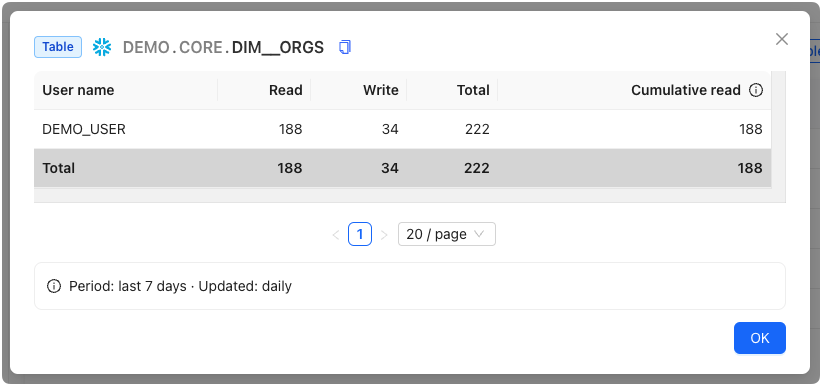This screenshot has width=822, height=386.
Task: Select page 1 in pagination
Action: click(360, 234)
